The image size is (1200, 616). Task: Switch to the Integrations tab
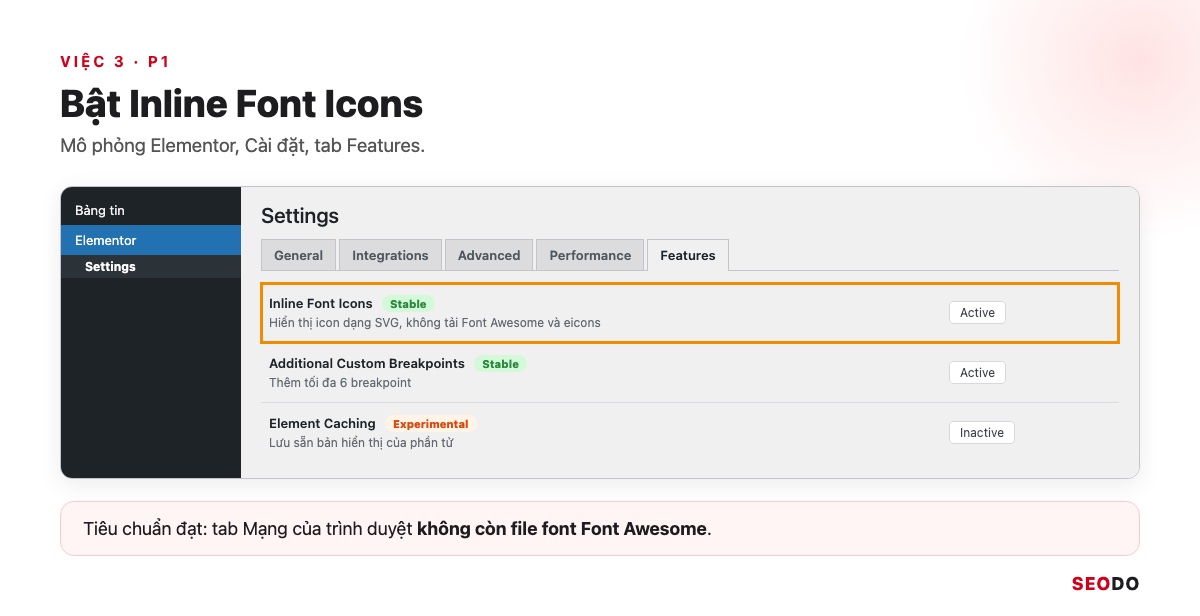tap(390, 255)
